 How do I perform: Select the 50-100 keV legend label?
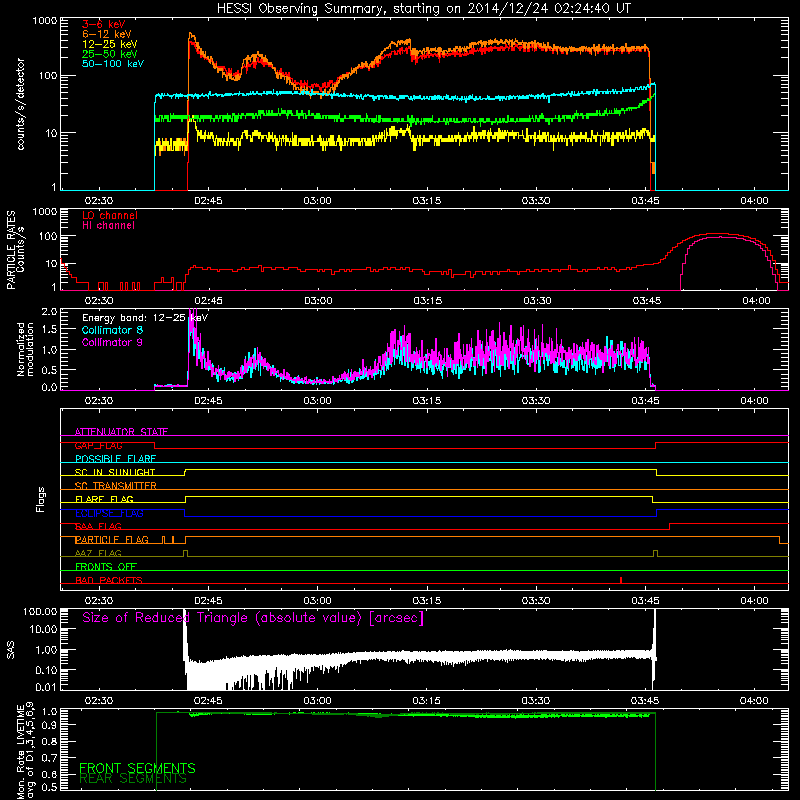click(113, 64)
